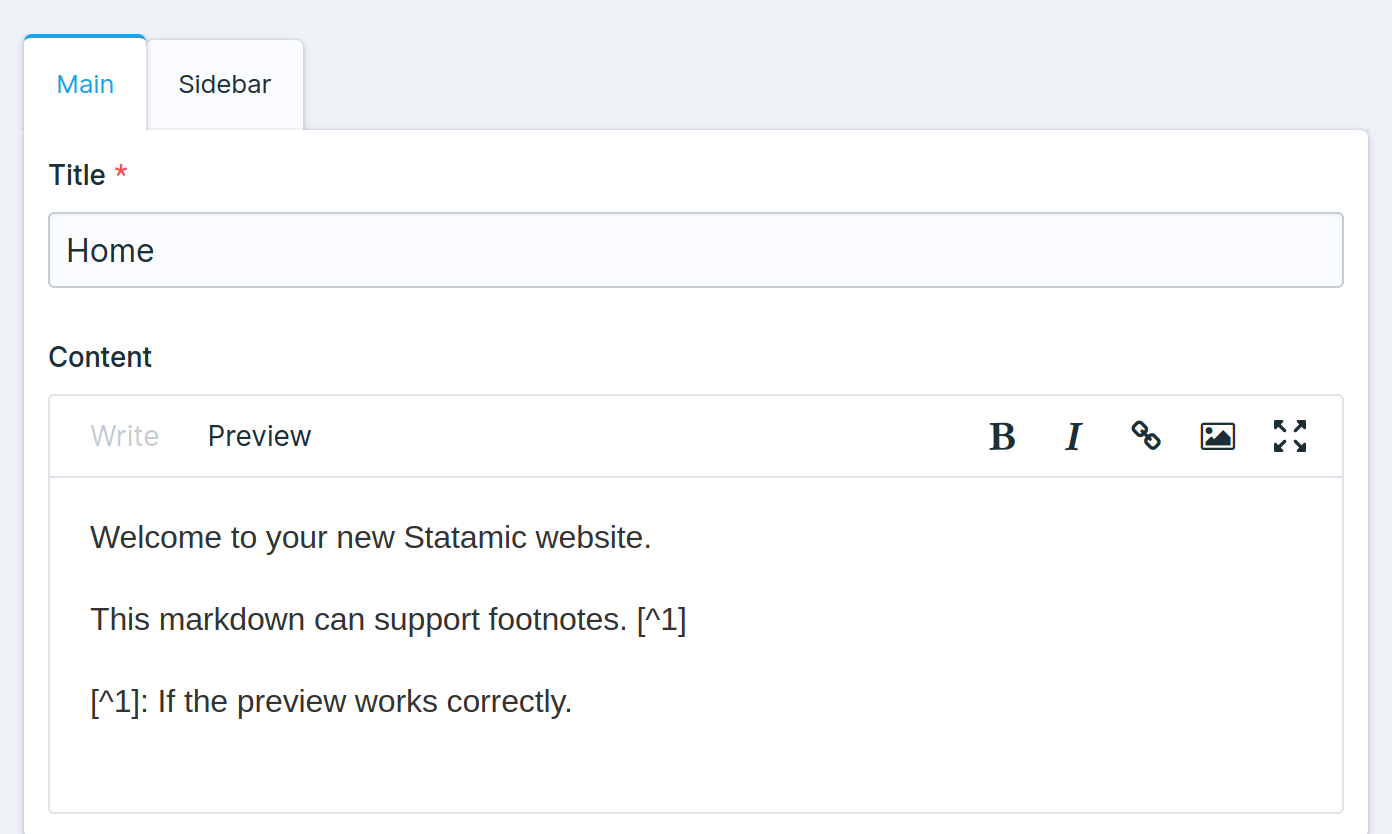Viewport: 1392px width, 834px height.
Task: Open the Preview tab
Action: (x=259, y=436)
